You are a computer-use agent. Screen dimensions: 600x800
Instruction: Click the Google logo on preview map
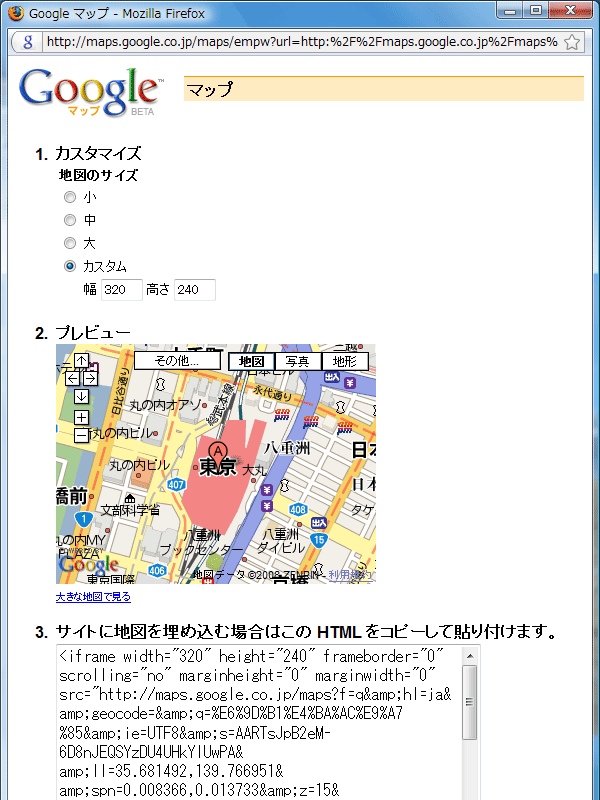[88, 564]
